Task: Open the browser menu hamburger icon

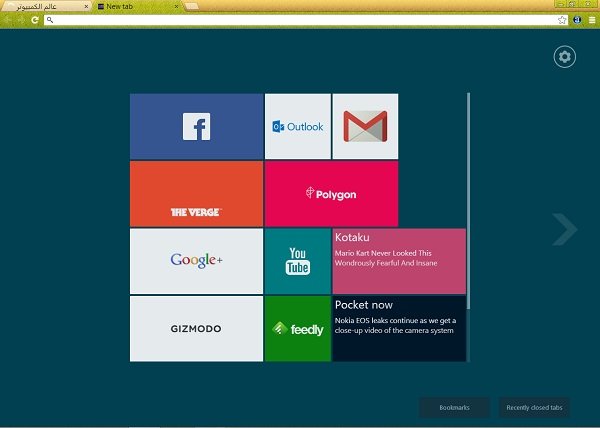Action: [592, 20]
